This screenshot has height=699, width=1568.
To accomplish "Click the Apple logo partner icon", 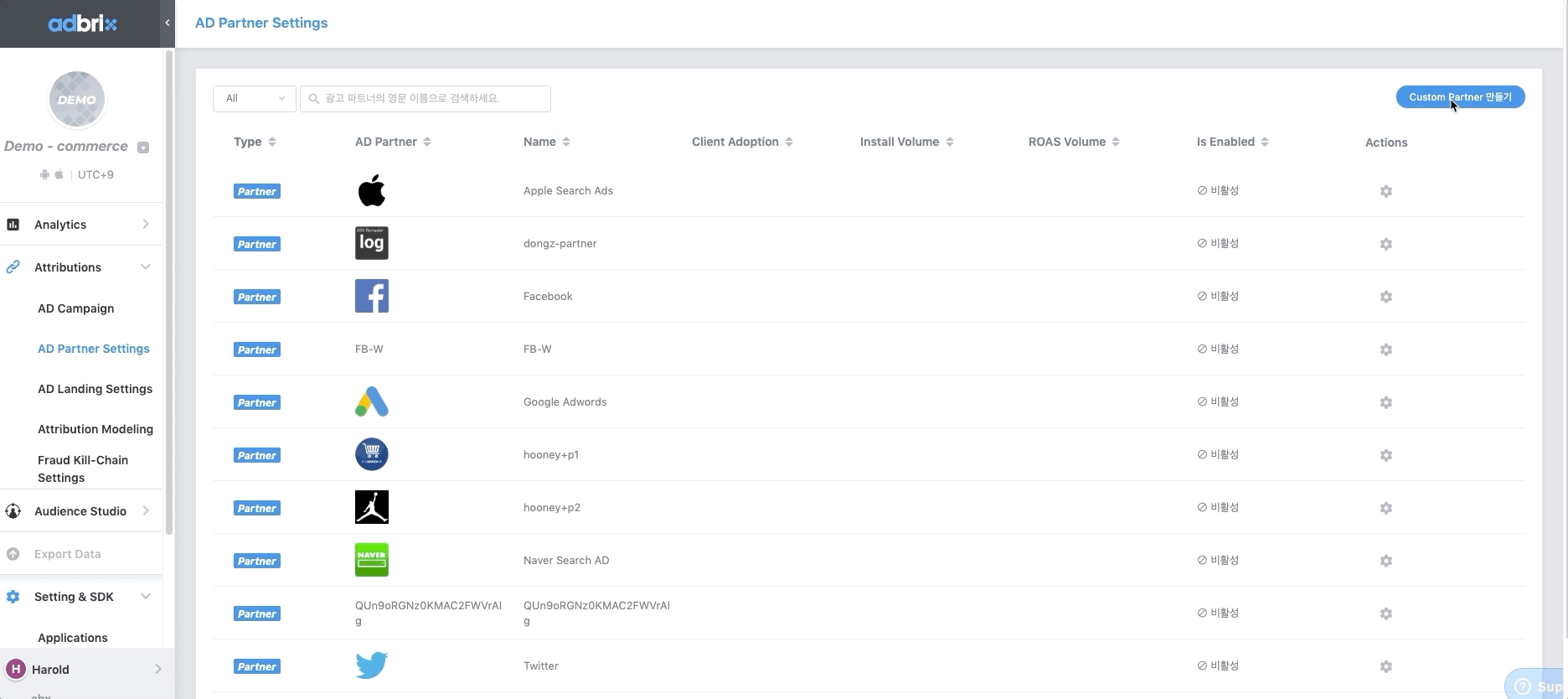I will 372,190.
